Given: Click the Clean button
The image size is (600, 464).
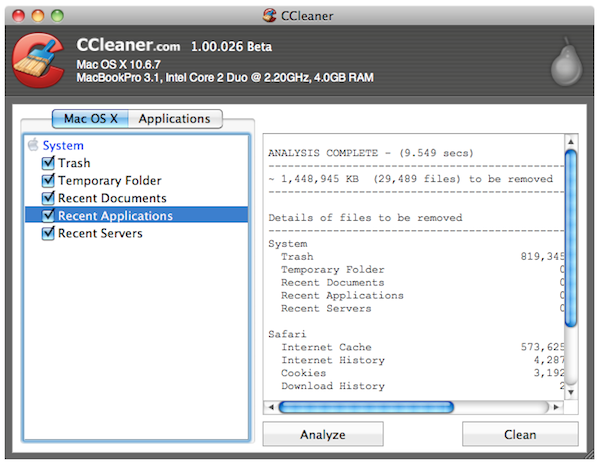Looking at the screenshot, I should [x=520, y=434].
